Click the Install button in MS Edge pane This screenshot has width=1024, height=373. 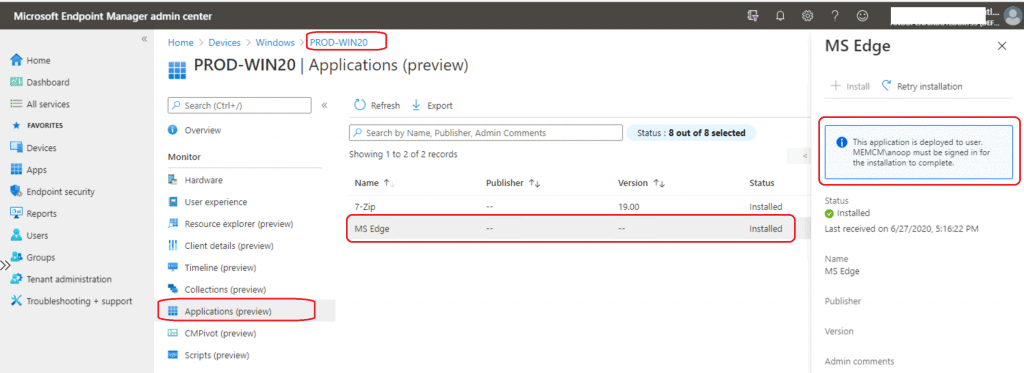pos(850,86)
